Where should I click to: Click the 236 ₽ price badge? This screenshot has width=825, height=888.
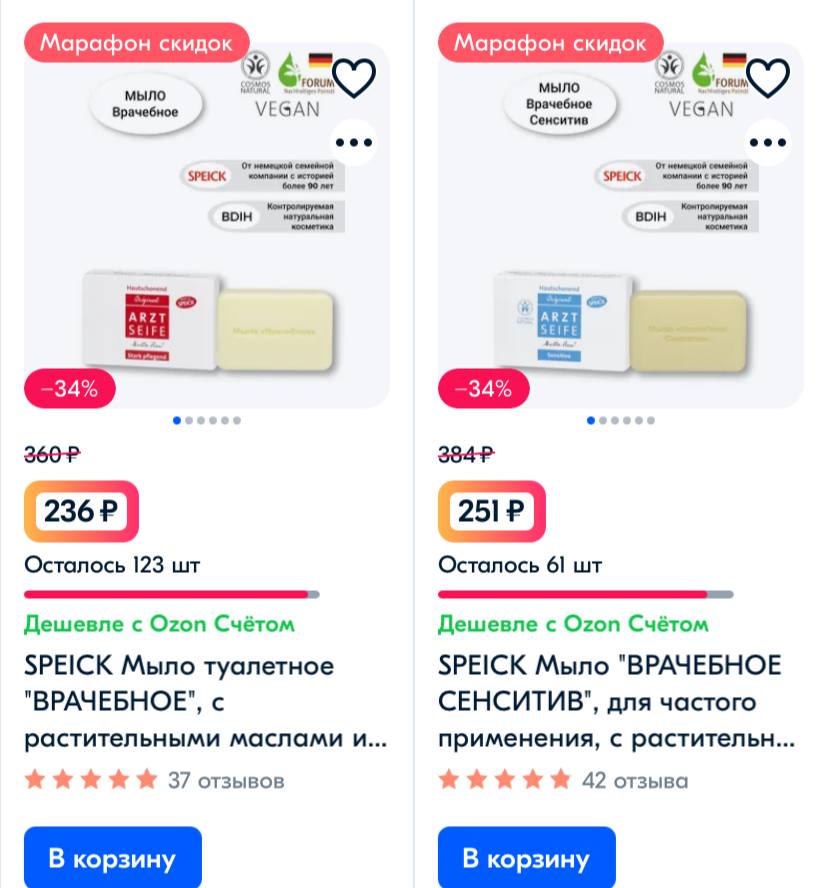[x=81, y=511]
